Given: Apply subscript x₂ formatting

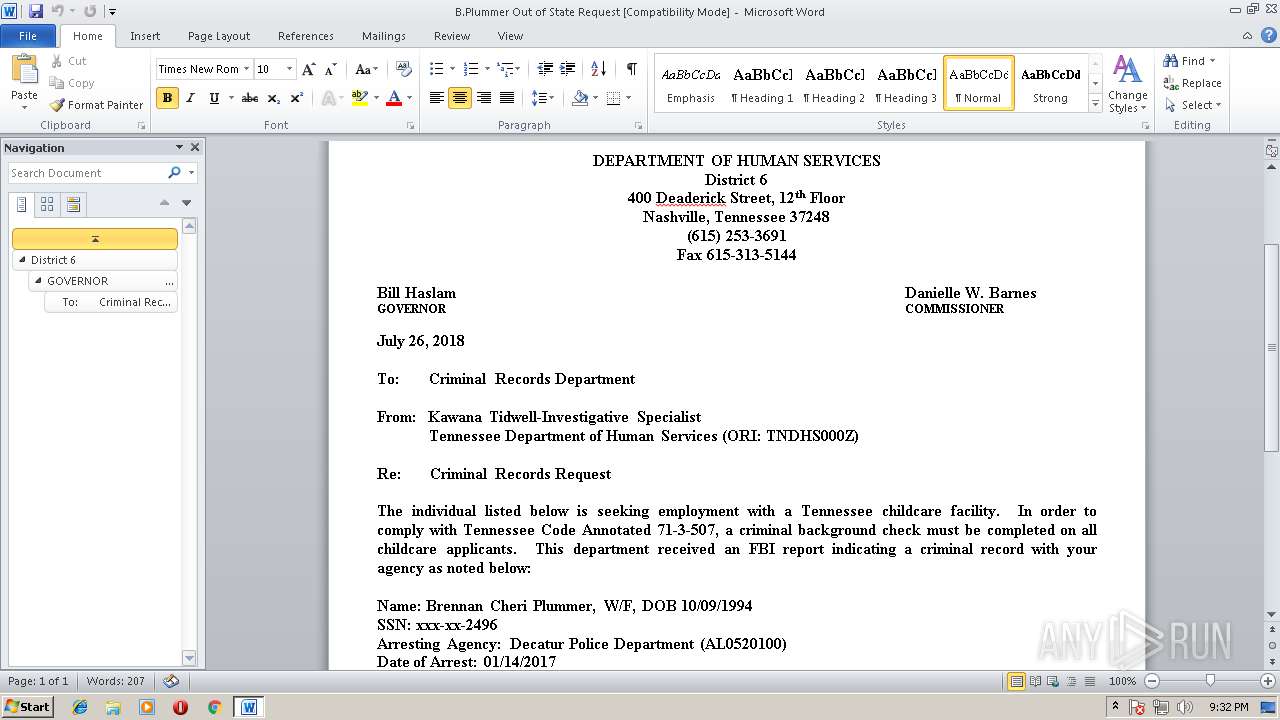Looking at the screenshot, I should point(274,98).
